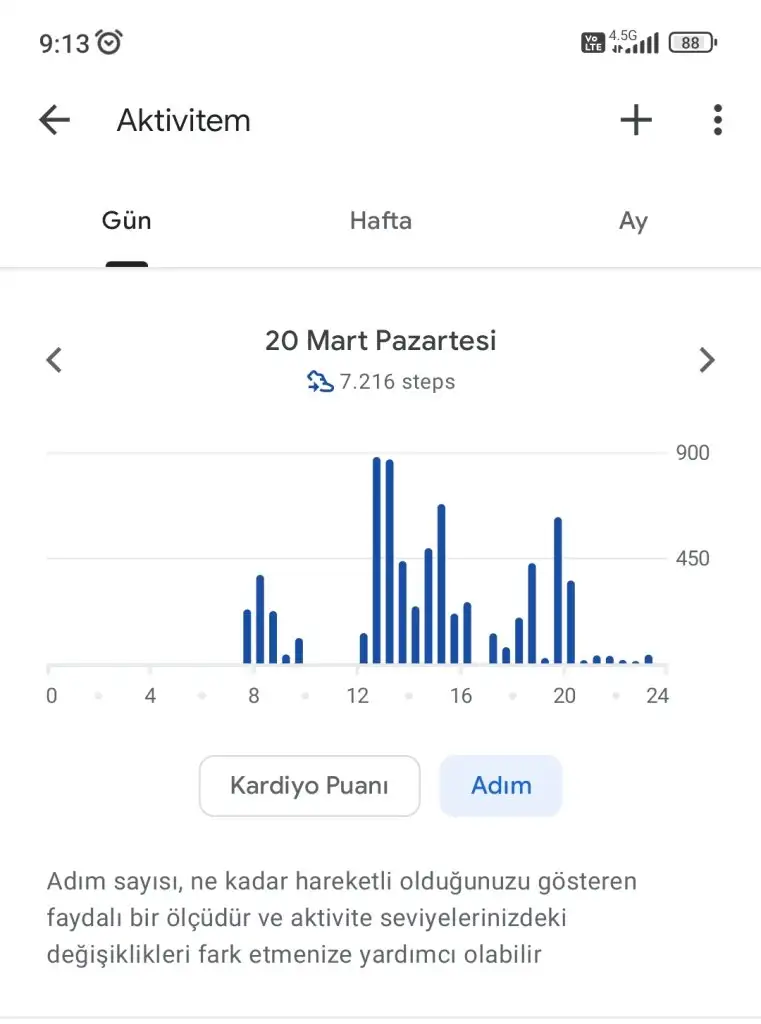
Task: Tap the VoLTE status icon
Action: click(x=593, y=42)
